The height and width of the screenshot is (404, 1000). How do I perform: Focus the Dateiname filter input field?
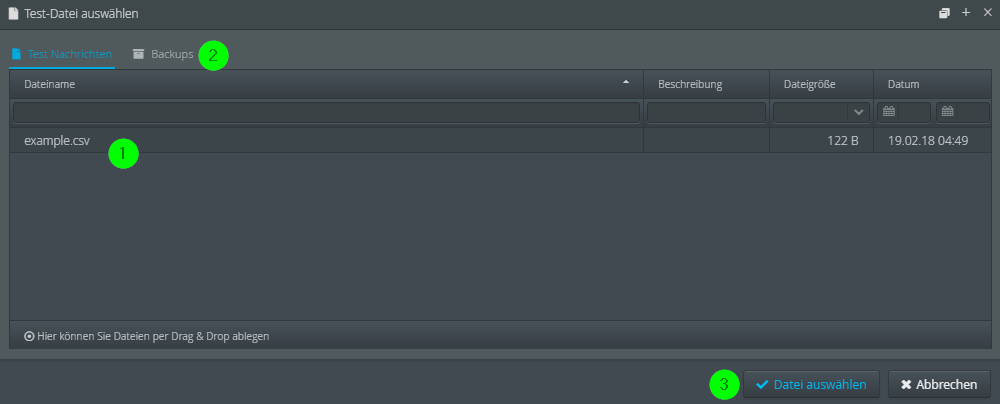pyautogui.click(x=326, y=112)
